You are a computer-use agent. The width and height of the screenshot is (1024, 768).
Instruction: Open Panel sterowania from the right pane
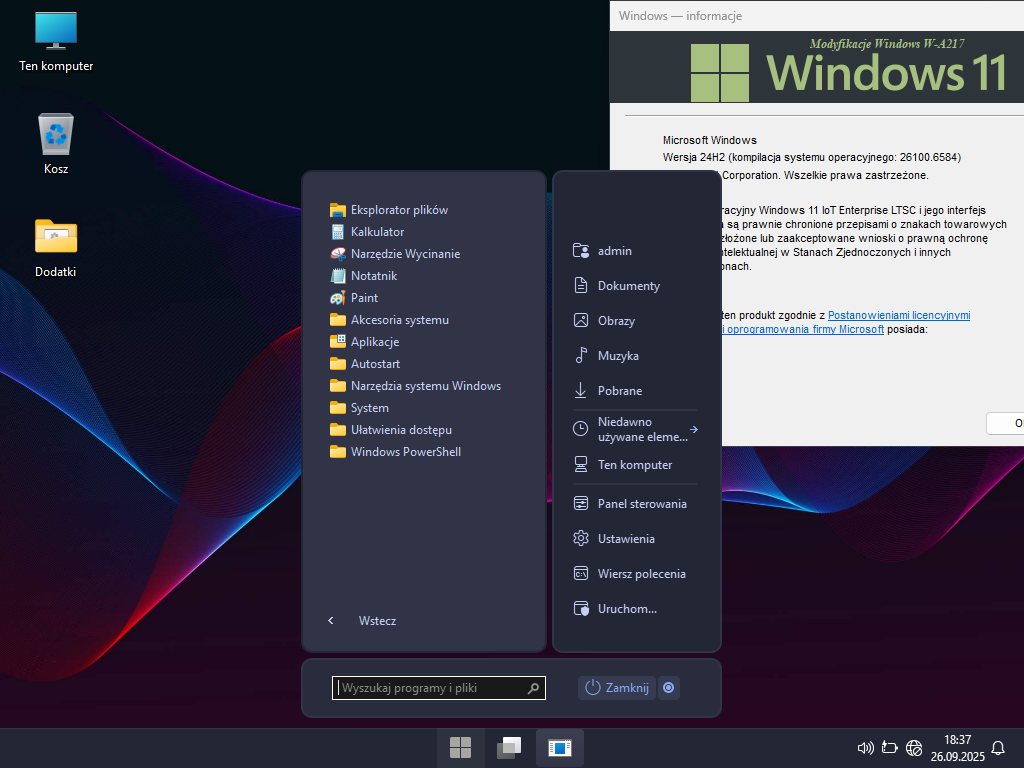click(x=641, y=504)
